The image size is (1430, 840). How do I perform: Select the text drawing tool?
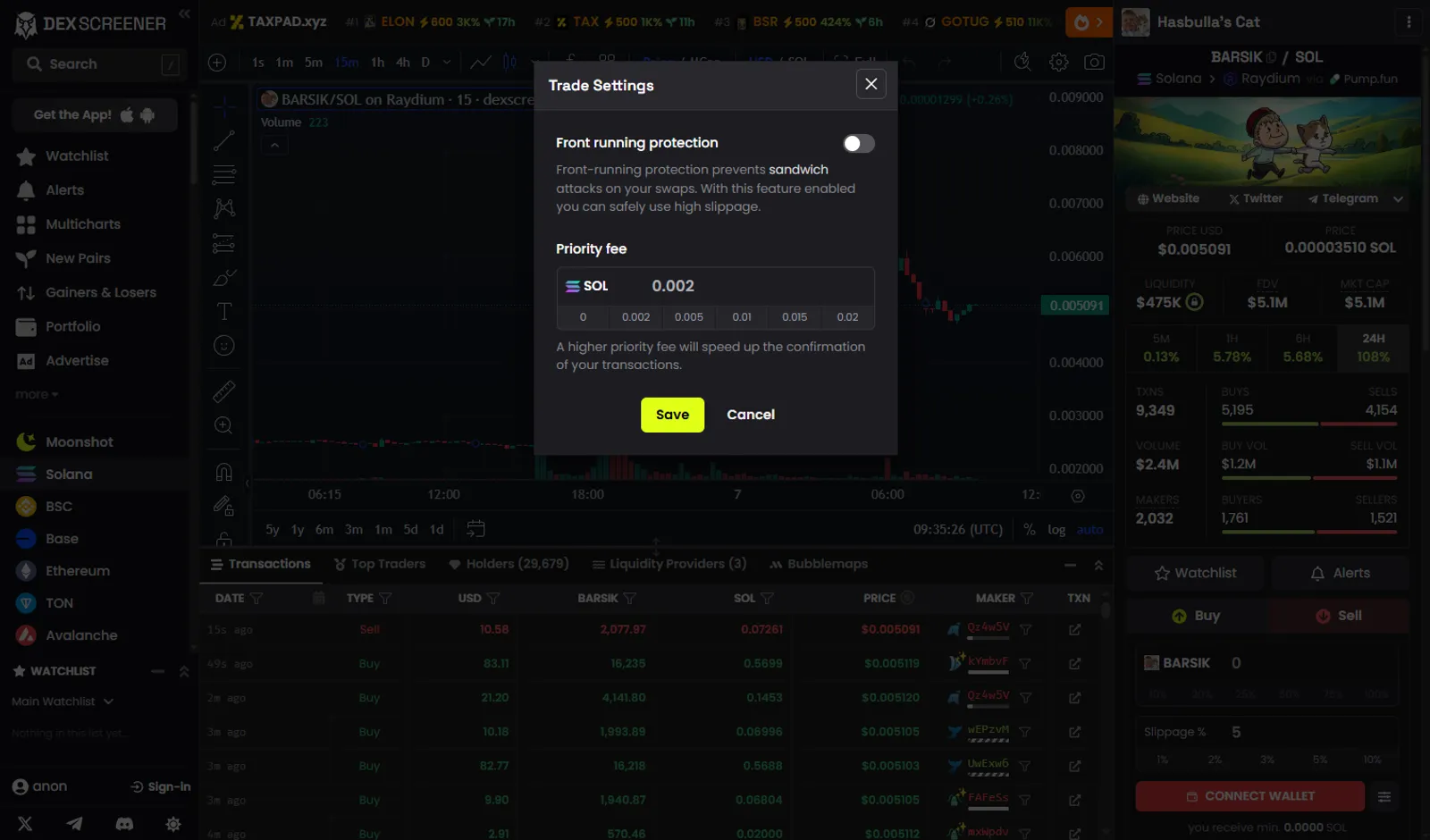pos(224,311)
